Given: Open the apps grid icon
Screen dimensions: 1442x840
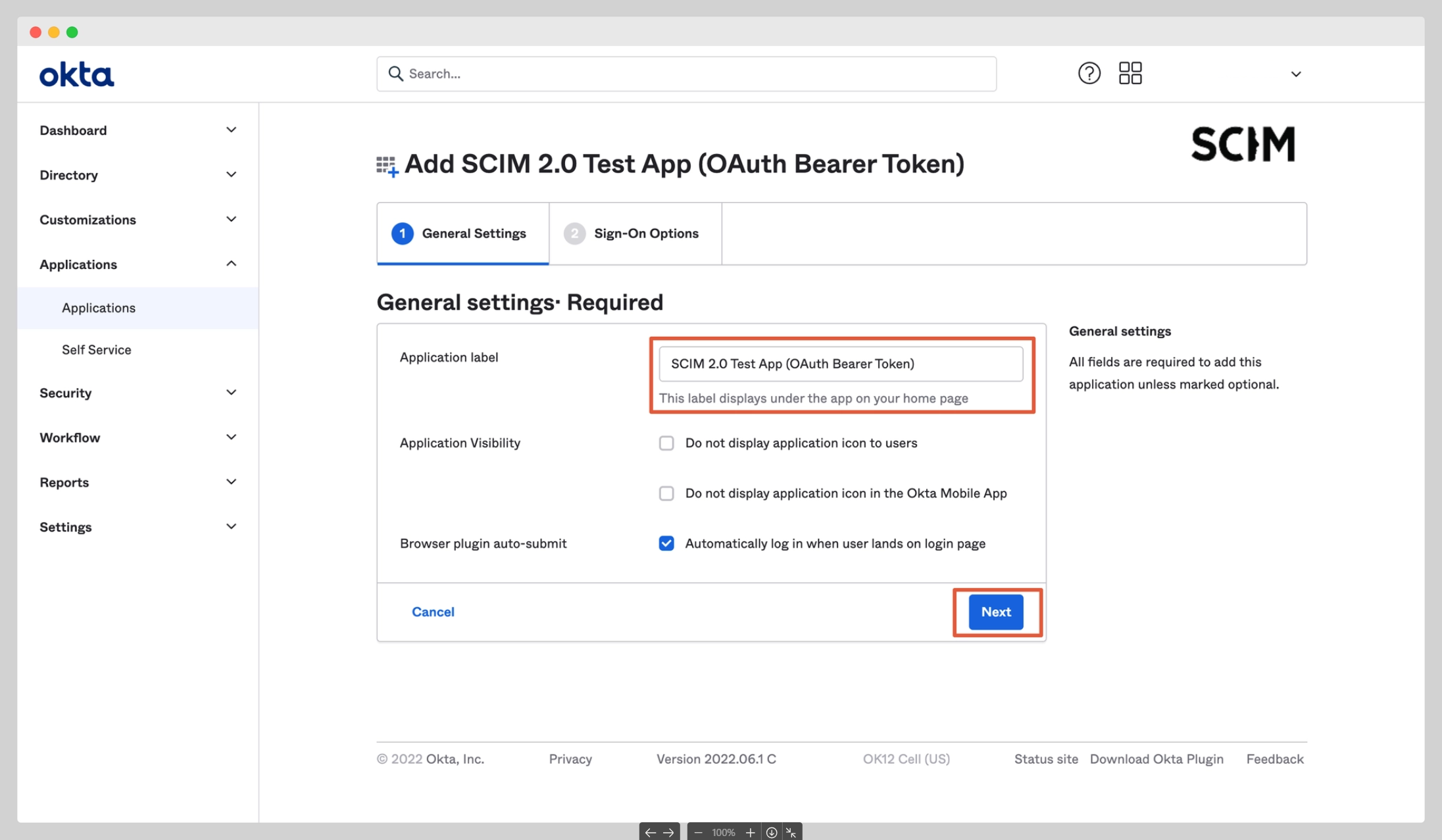Looking at the screenshot, I should click(1130, 73).
